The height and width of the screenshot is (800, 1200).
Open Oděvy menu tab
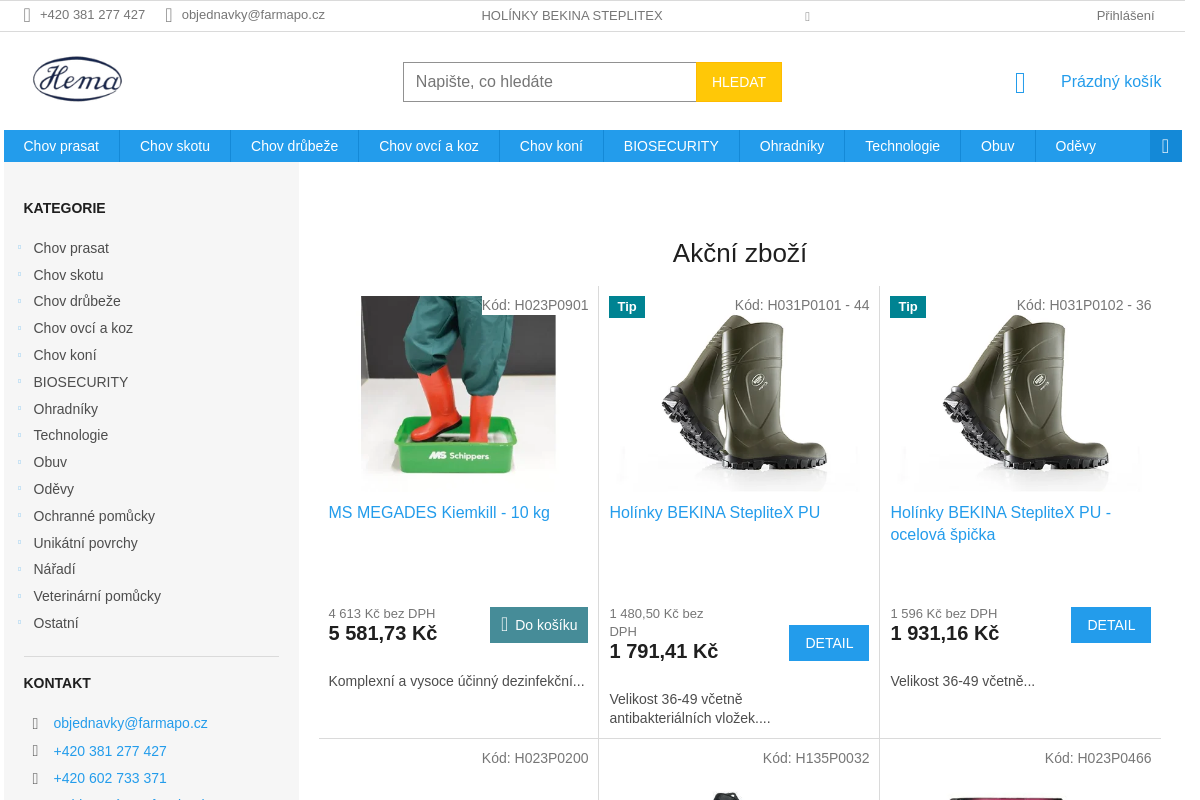[x=1076, y=146]
